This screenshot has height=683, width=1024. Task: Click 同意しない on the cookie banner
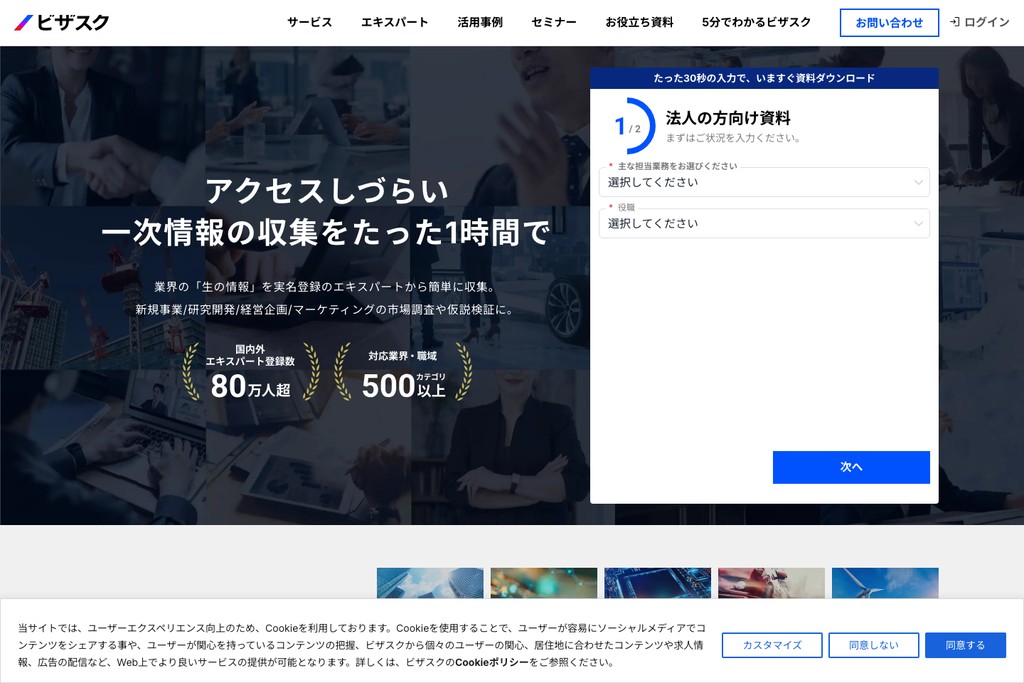point(874,645)
